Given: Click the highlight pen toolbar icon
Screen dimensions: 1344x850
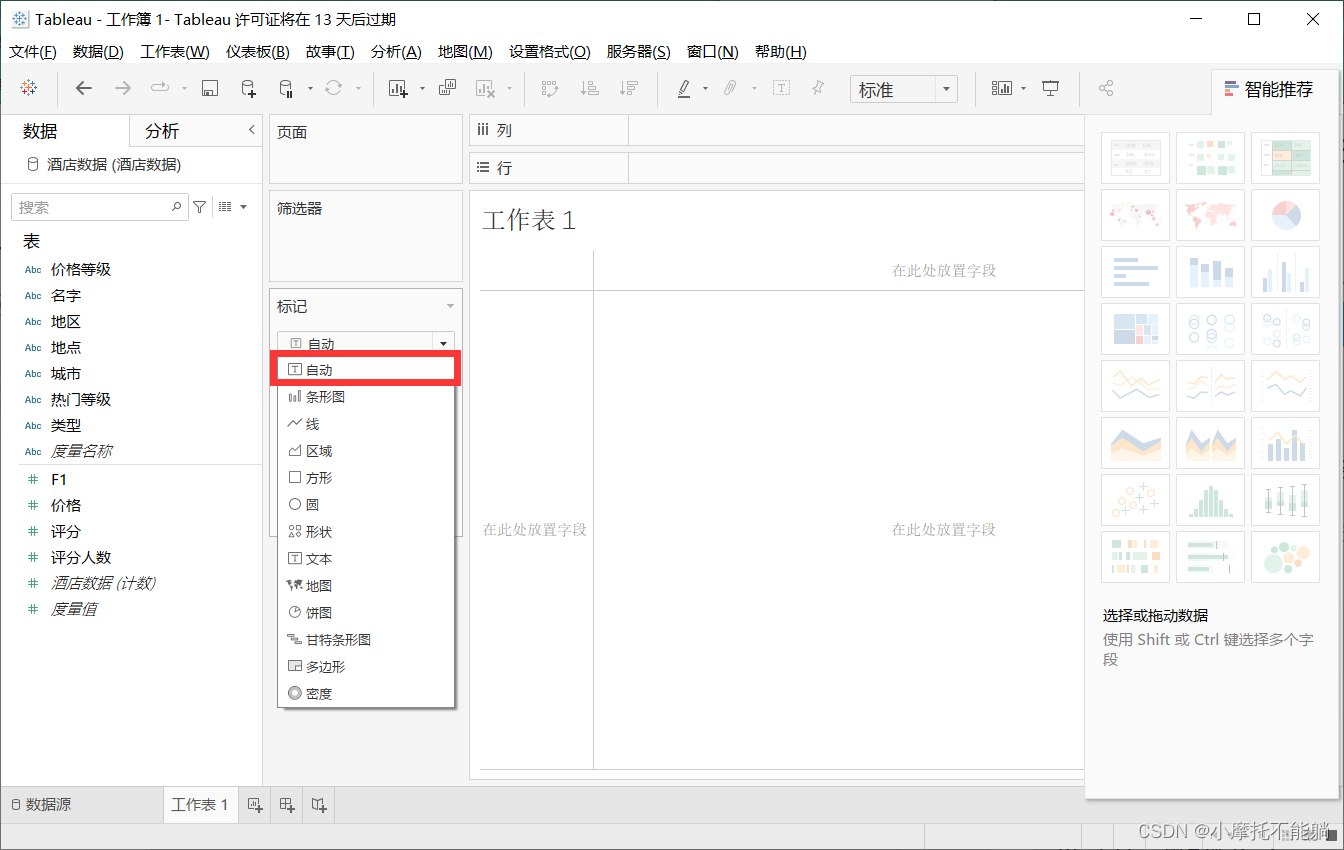Looking at the screenshot, I should pos(684,89).
